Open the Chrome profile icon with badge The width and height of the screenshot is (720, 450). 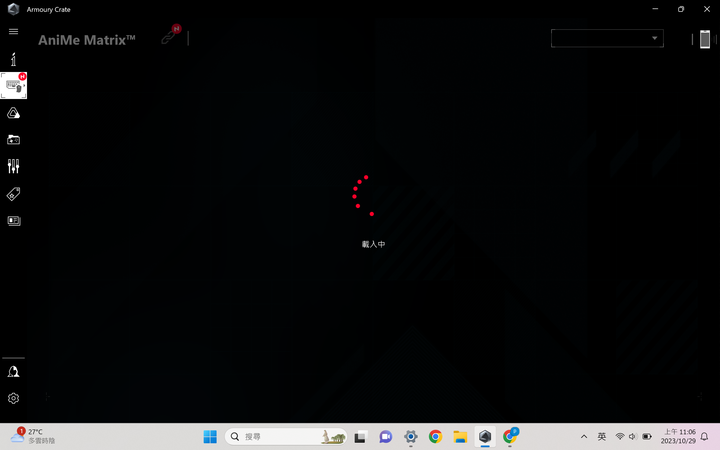coord(510,436)
